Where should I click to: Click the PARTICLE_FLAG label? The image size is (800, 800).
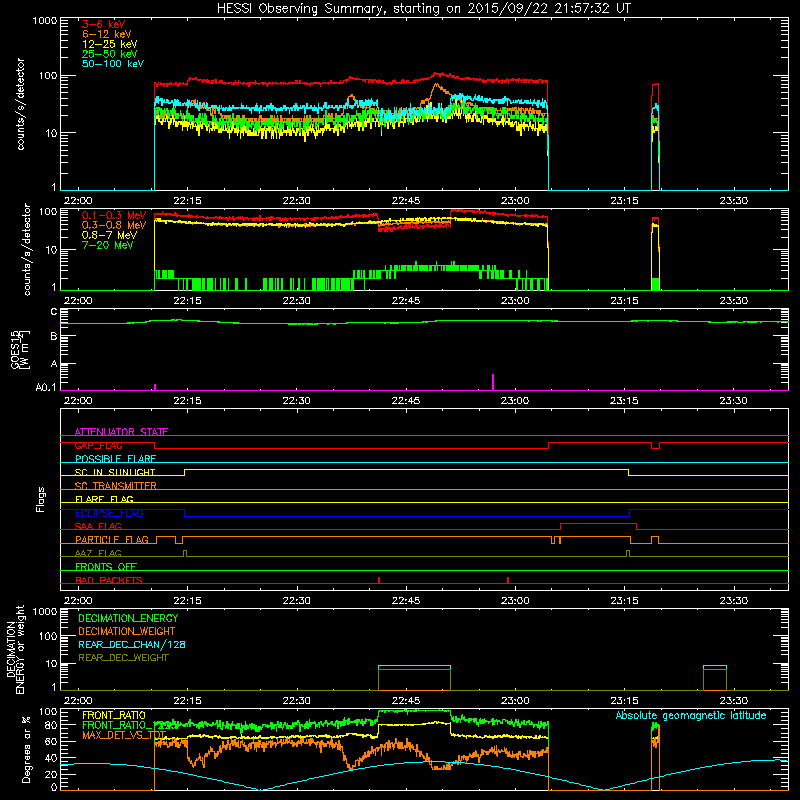[x=112, y=539]
